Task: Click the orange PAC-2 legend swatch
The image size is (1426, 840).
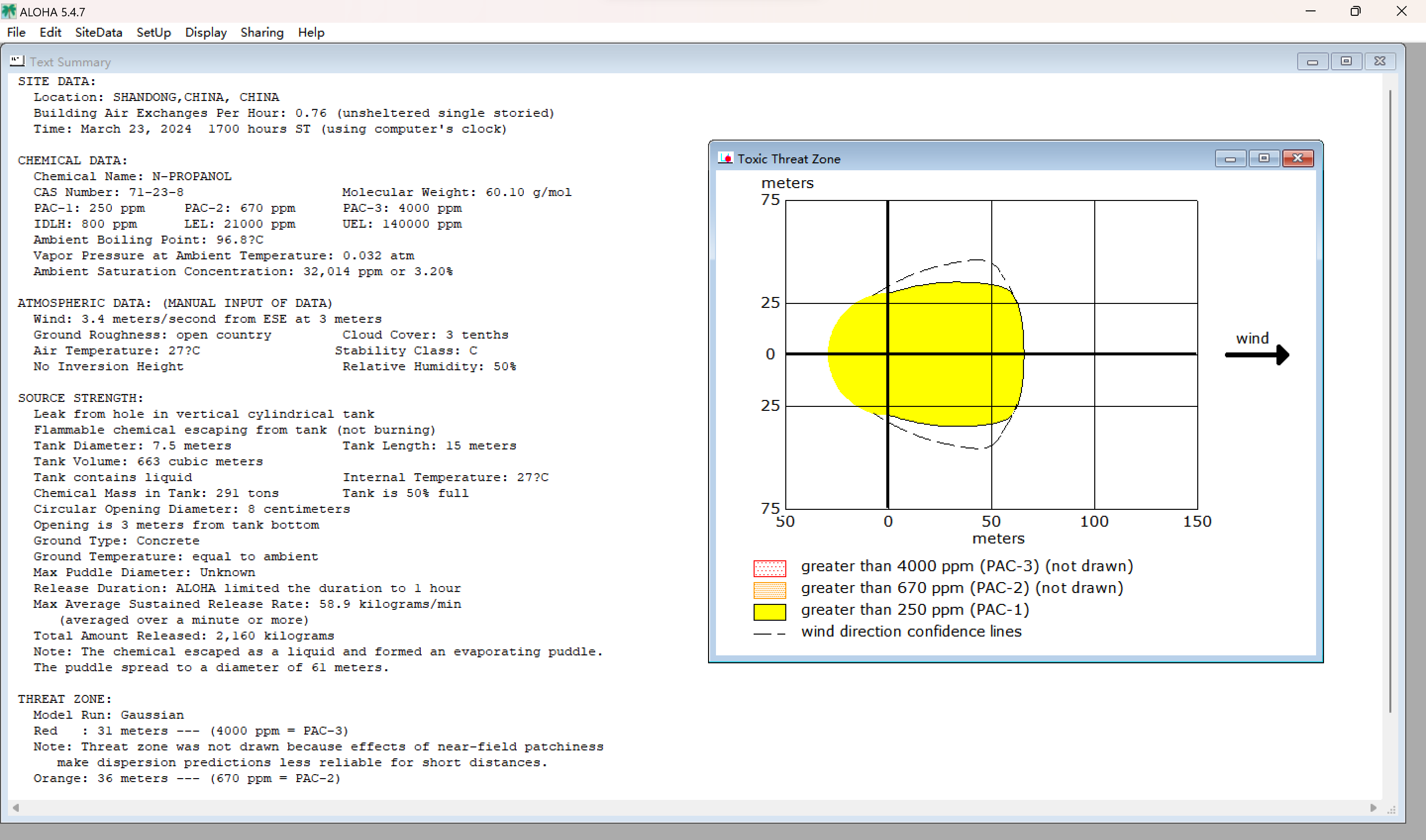Action: (x=769, y=590)
